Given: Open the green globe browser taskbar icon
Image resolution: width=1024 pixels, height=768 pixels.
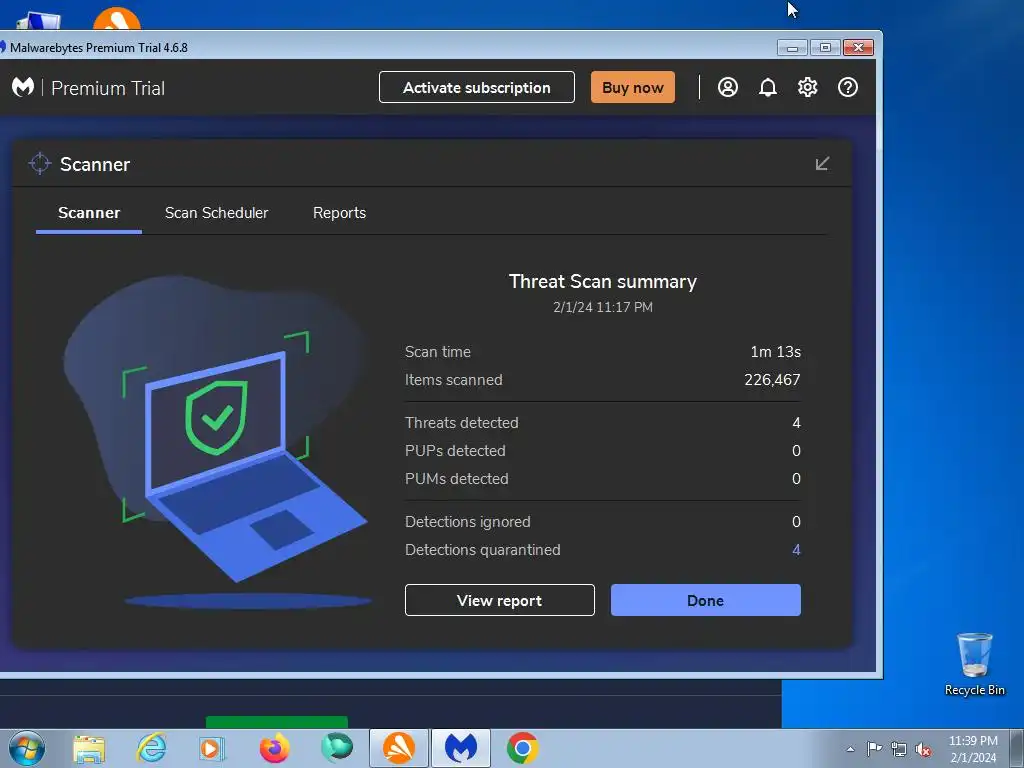Looking at the screenshot, I should pyautogui.click(x=336, y=748).
